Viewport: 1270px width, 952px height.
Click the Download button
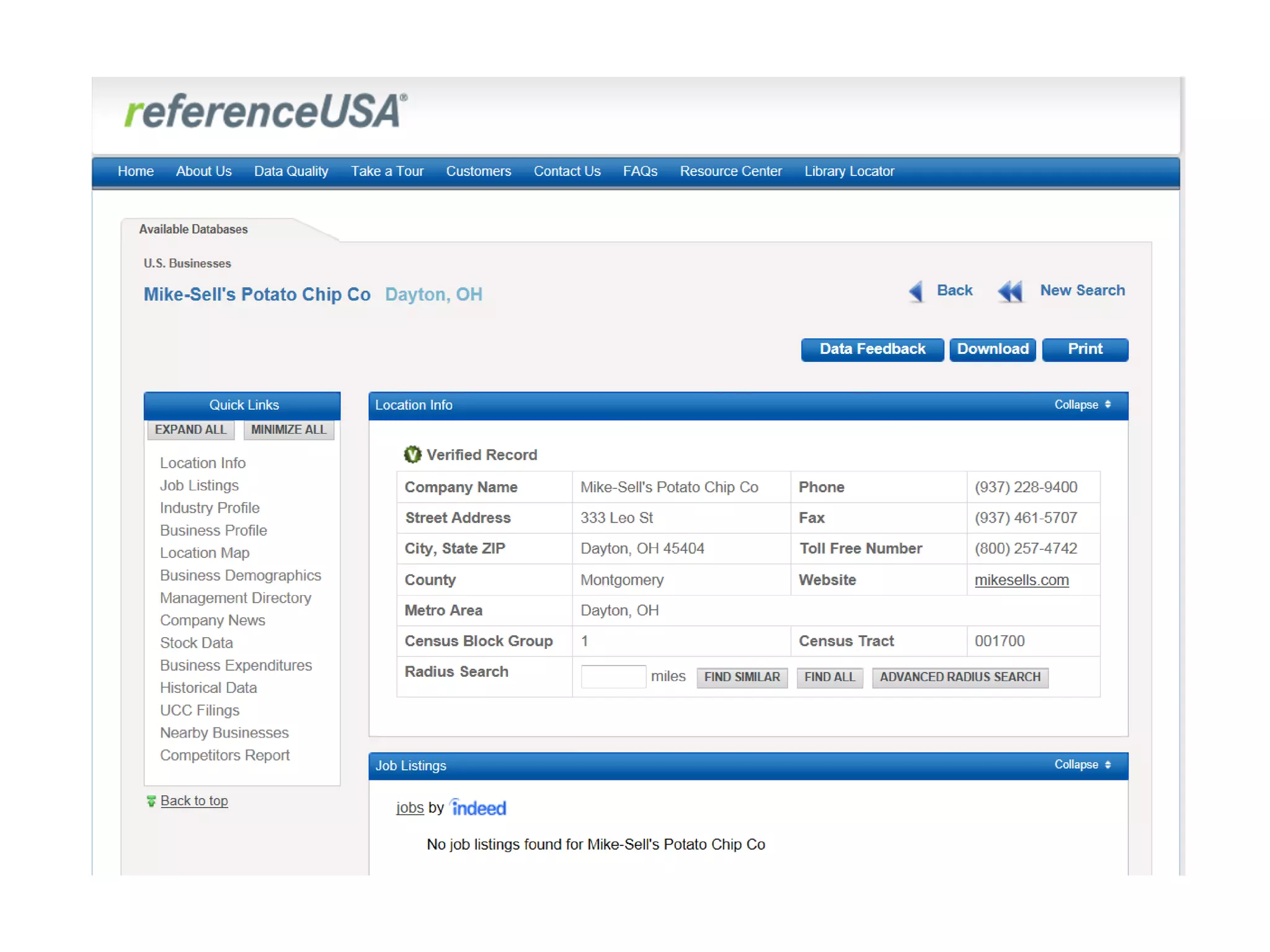992,350
